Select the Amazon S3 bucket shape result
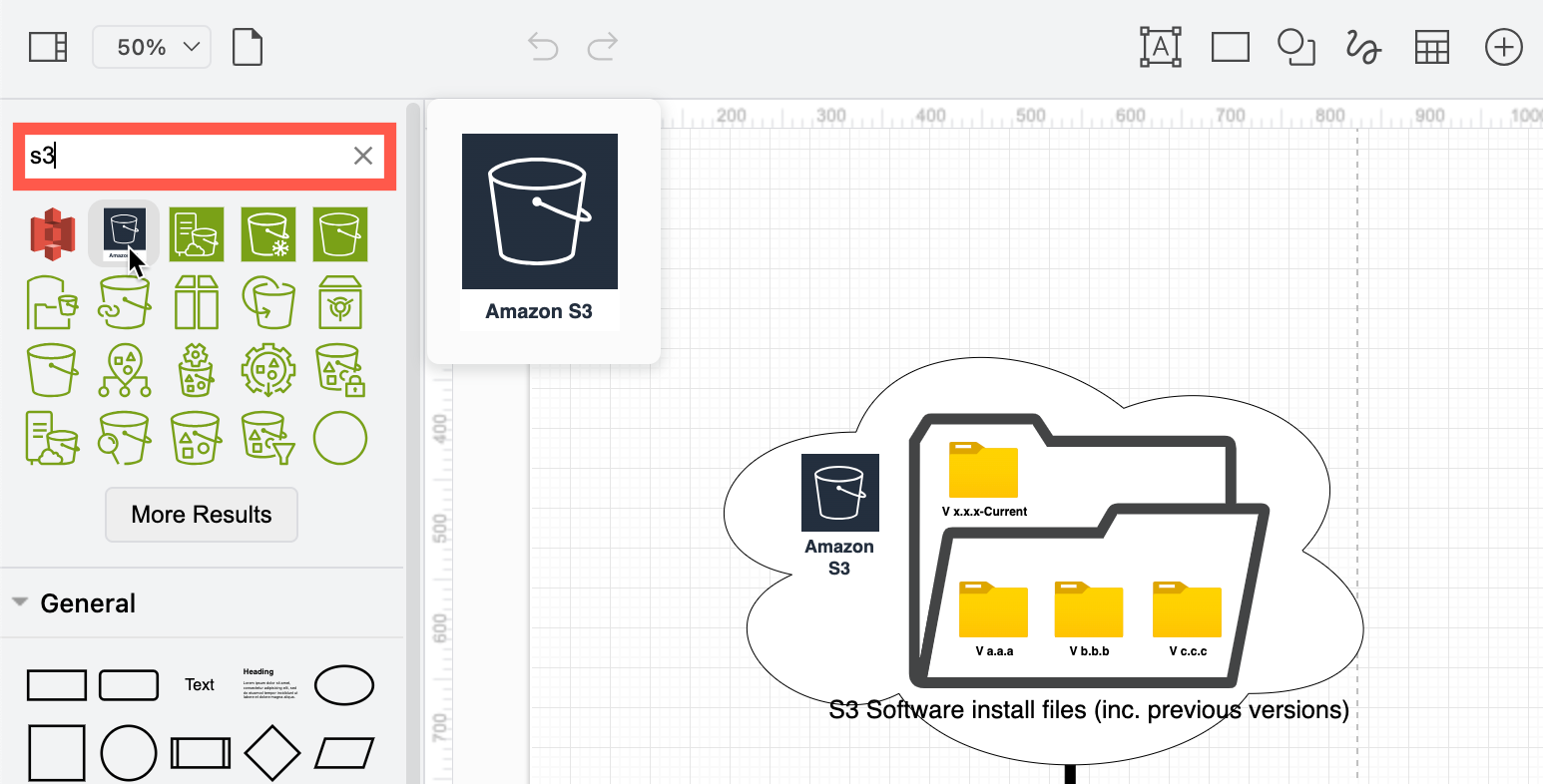Screen dimensions: 1543x784 pyautogui.click(x=124, y=231)
